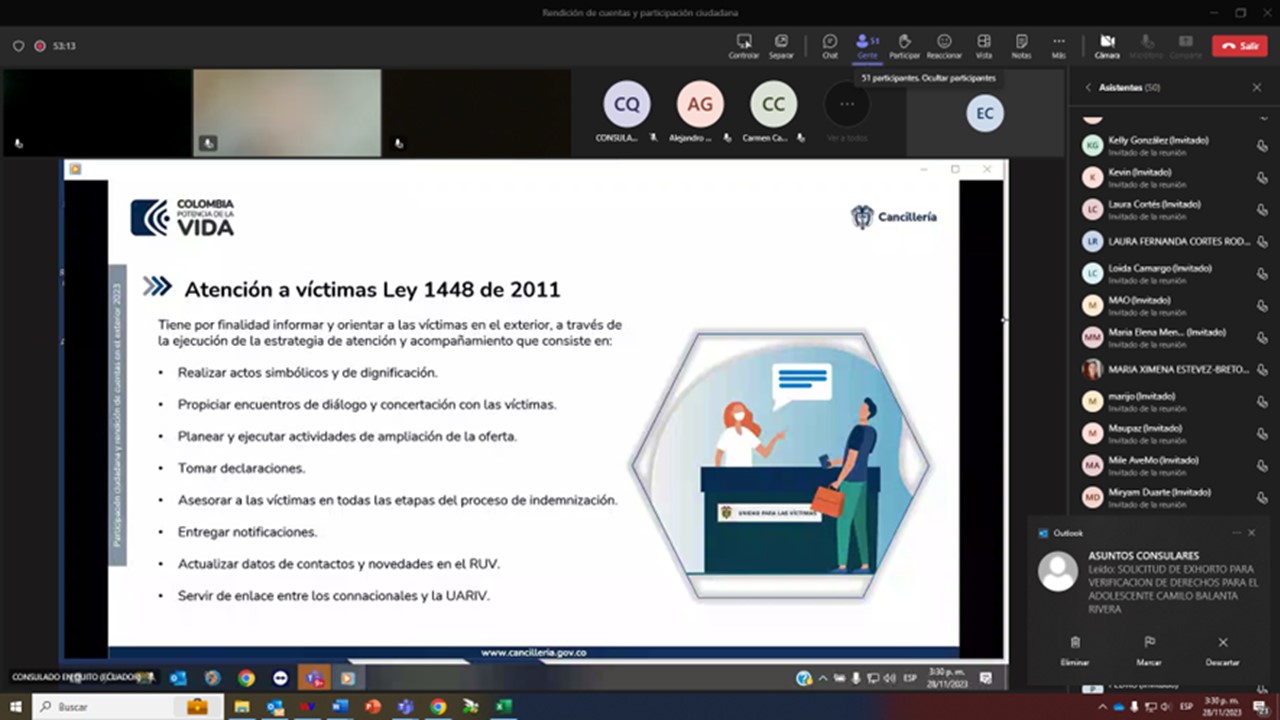The image size is (1280, 720).
Task: Select manjo (Invitado) attendee row
Action: tap(1175, 401)
